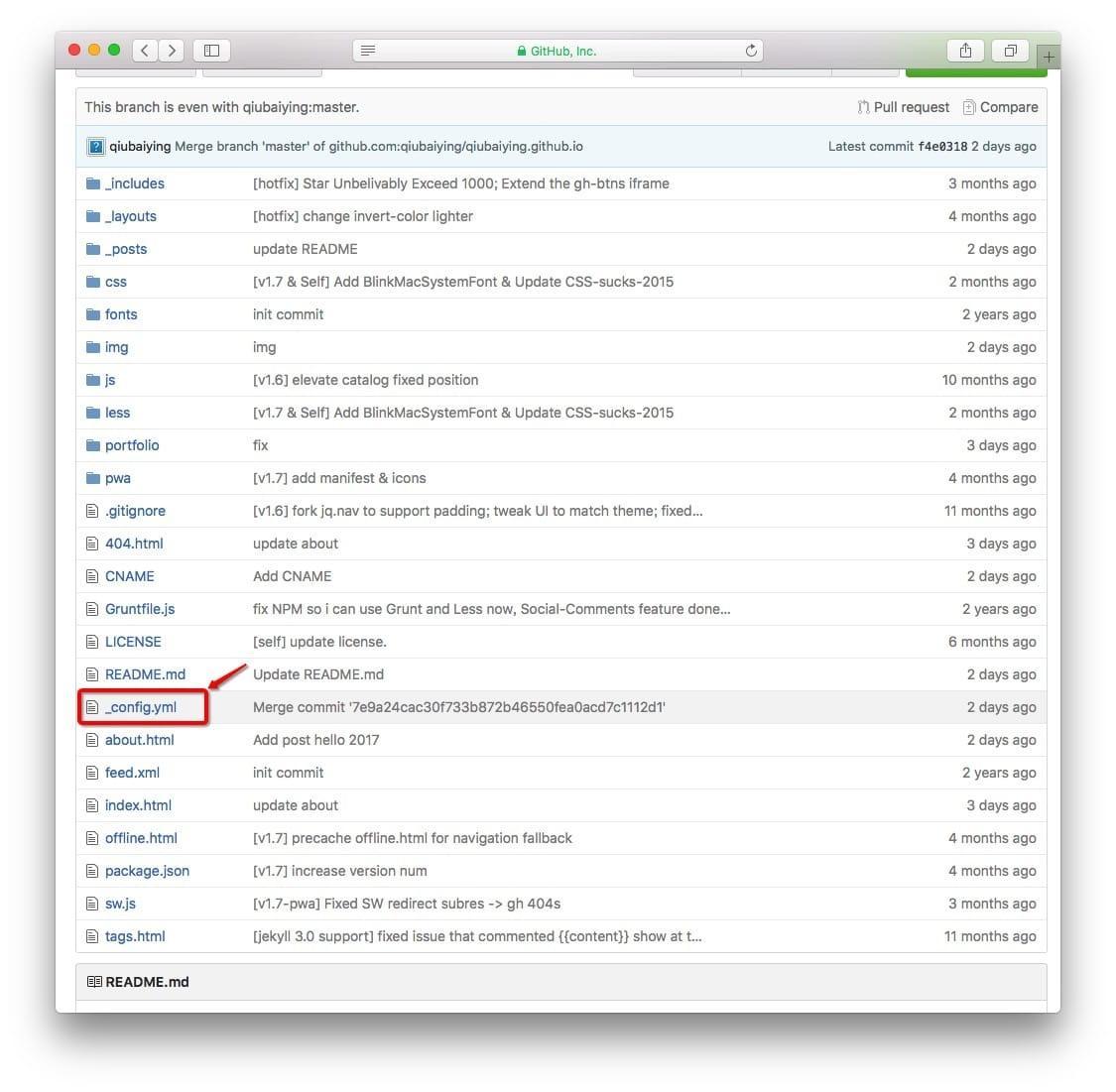
Task: Click the Reader view icon in address bar
Action: [x=368, y=51]
